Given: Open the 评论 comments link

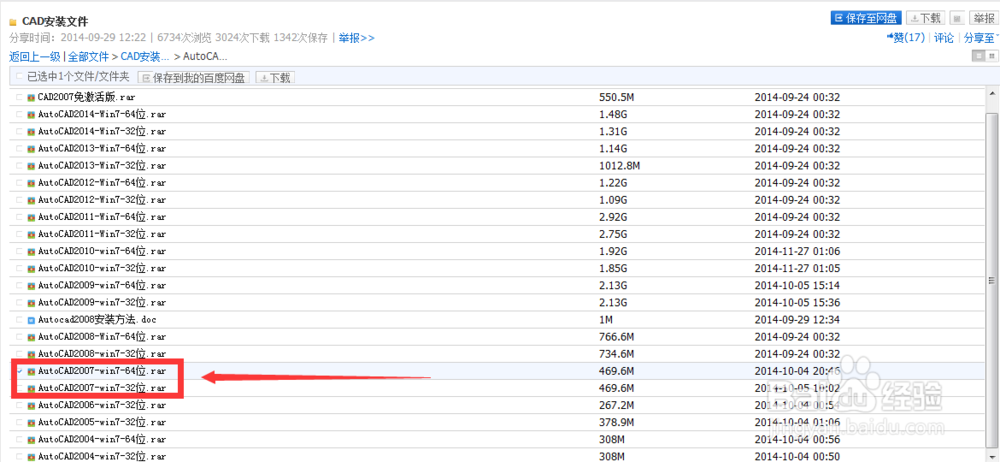Looking at the screenshot, I should (944, 38).
